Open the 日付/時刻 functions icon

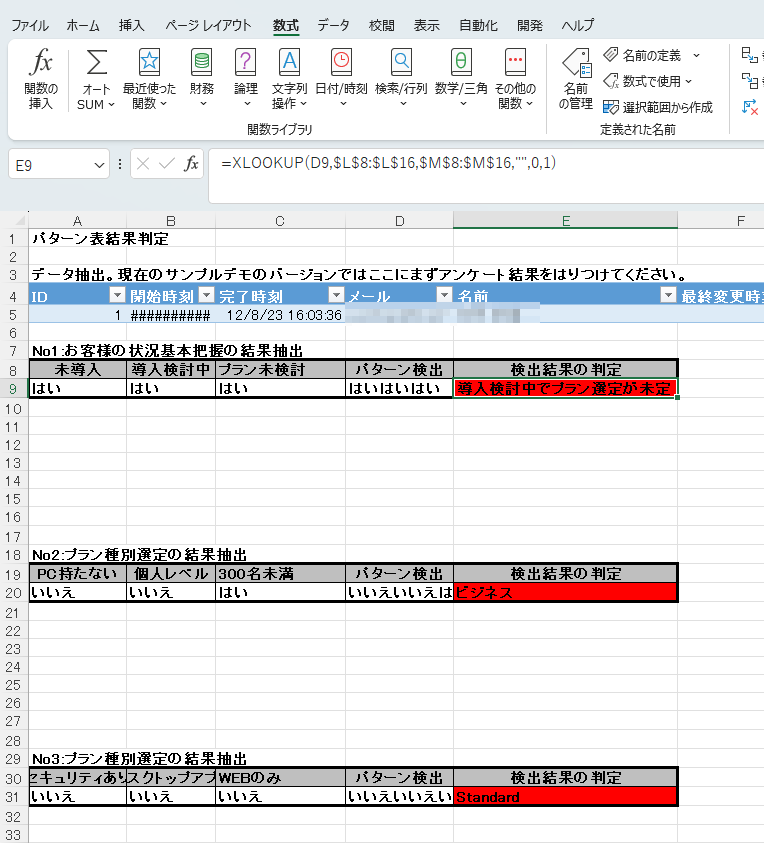[341, 63]
